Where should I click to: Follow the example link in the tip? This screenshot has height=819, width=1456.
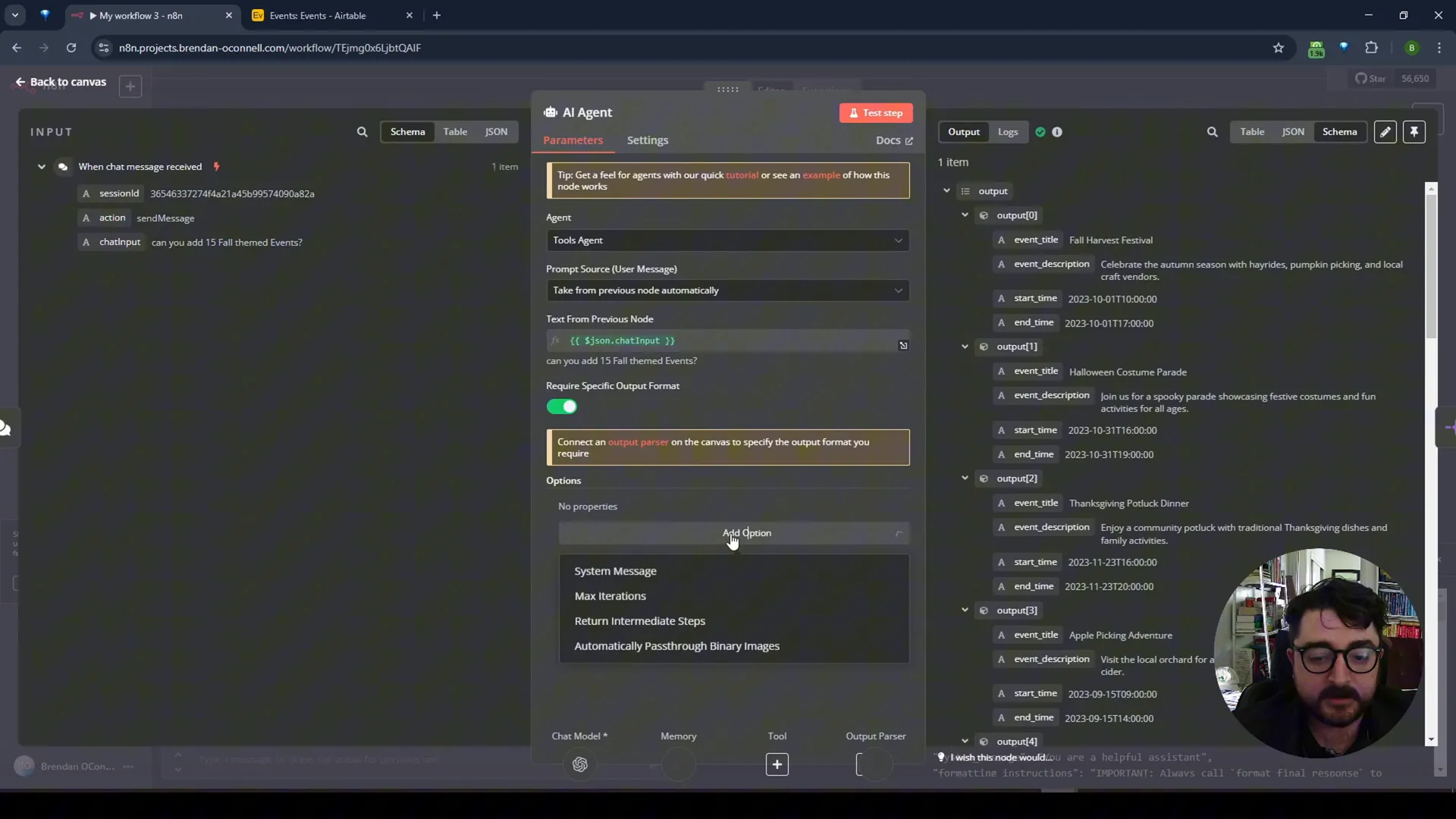click(821, 175)
